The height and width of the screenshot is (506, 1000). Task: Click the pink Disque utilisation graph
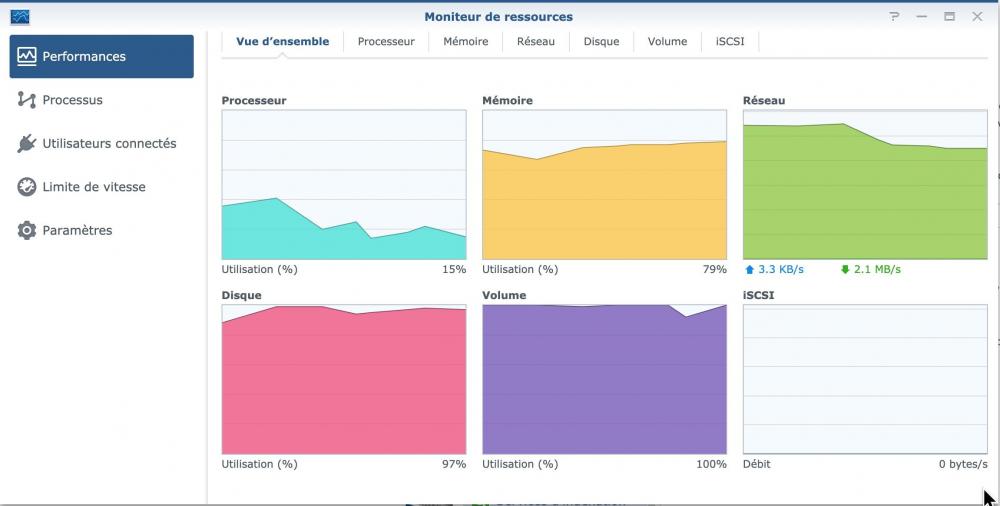(344, 380)
